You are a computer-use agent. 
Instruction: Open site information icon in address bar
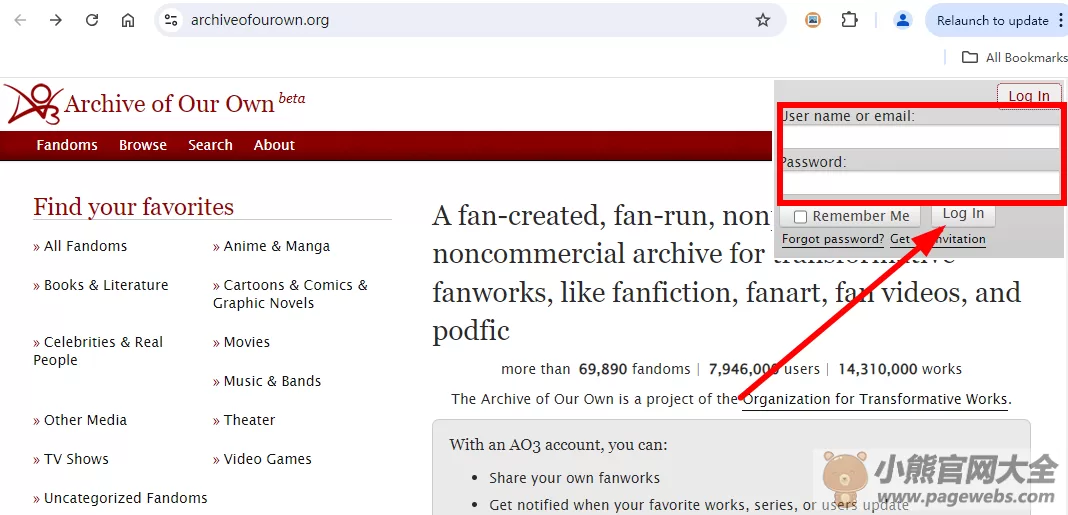171,20
